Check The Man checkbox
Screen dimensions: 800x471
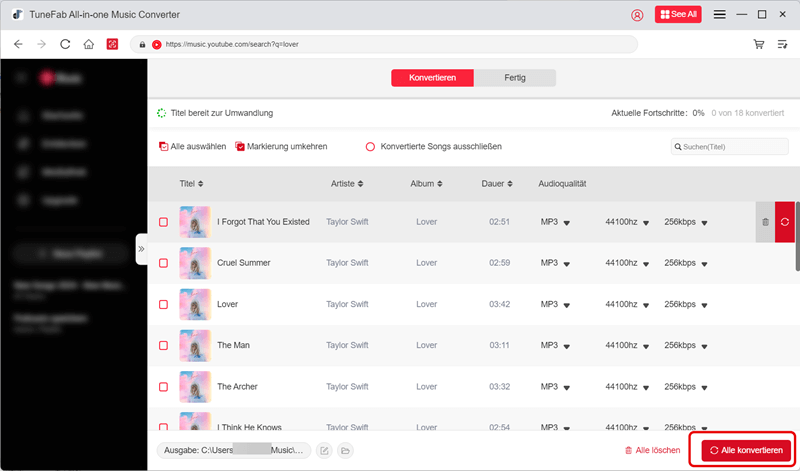[163, 345]
